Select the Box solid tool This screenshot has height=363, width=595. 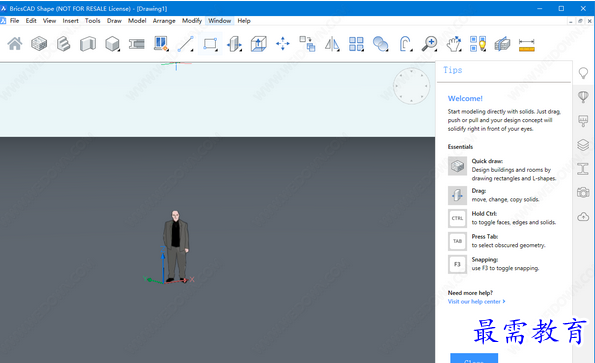pyautogui.click(x=112, y=44)
